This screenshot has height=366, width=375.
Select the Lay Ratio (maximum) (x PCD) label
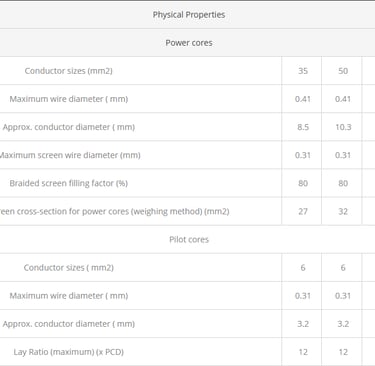pos(69,352)
